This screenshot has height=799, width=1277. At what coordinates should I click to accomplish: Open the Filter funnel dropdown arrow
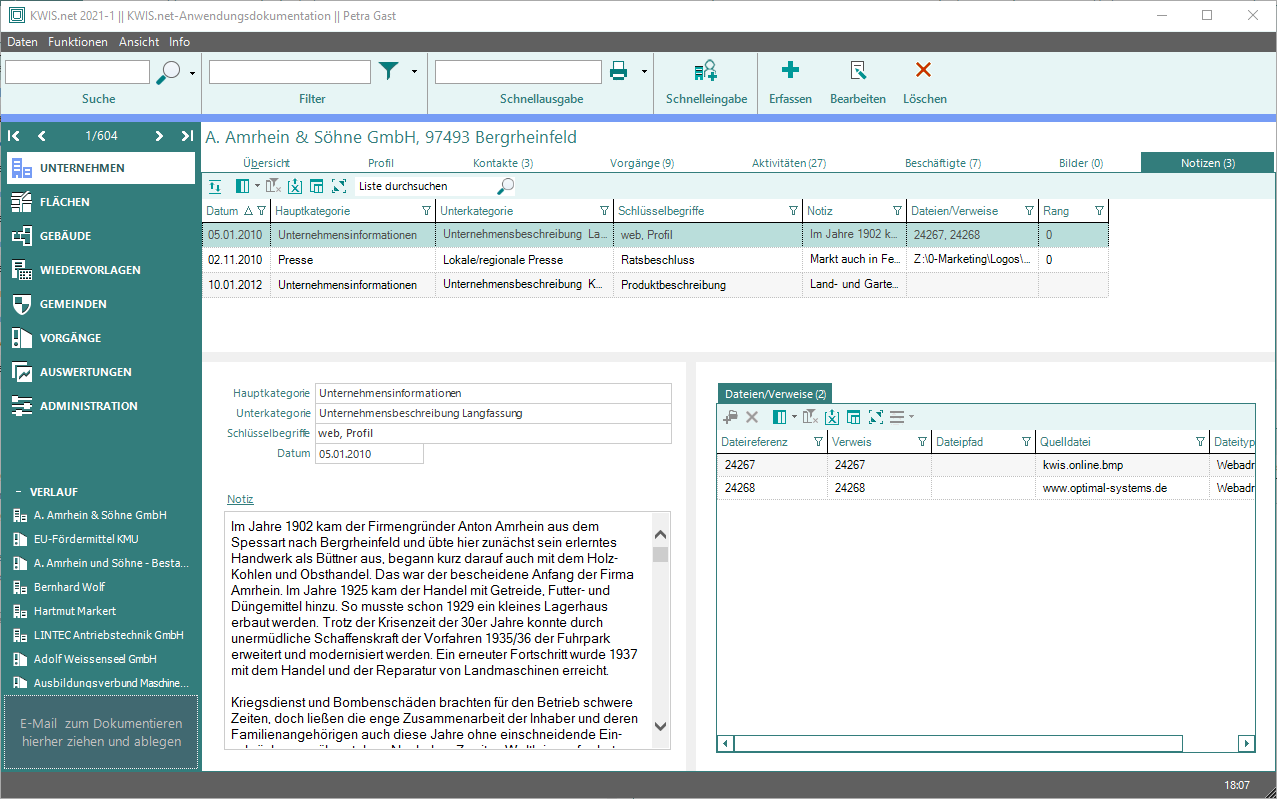point(414,71)
